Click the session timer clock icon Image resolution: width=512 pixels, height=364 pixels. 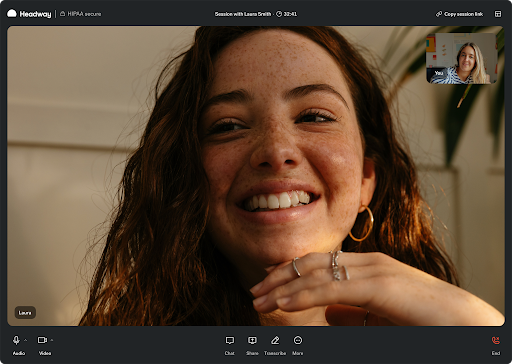[x=279, y=14]
